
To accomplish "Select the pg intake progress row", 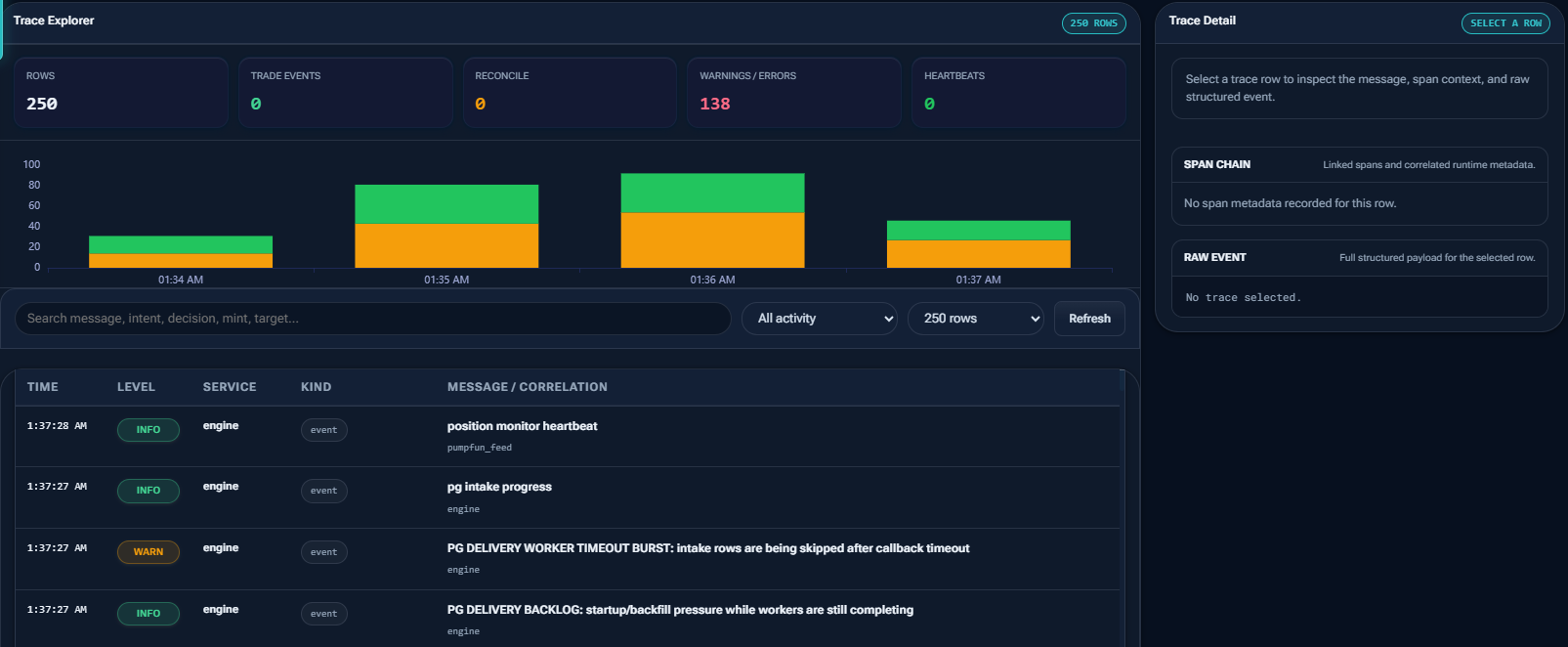I will [567, 497].
